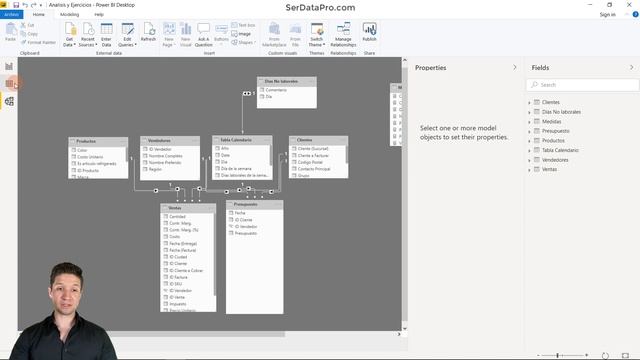This screenshot has width=640, height=360.
Task: Click the Redo arrow
Action: [33, 5]
